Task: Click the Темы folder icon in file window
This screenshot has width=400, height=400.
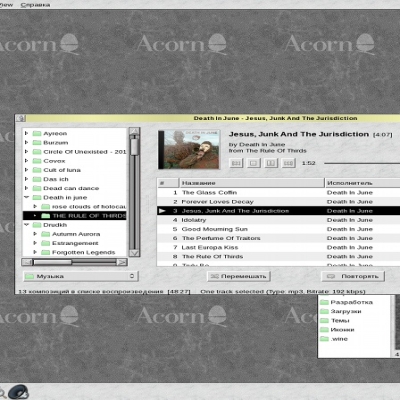Action: 324,321
